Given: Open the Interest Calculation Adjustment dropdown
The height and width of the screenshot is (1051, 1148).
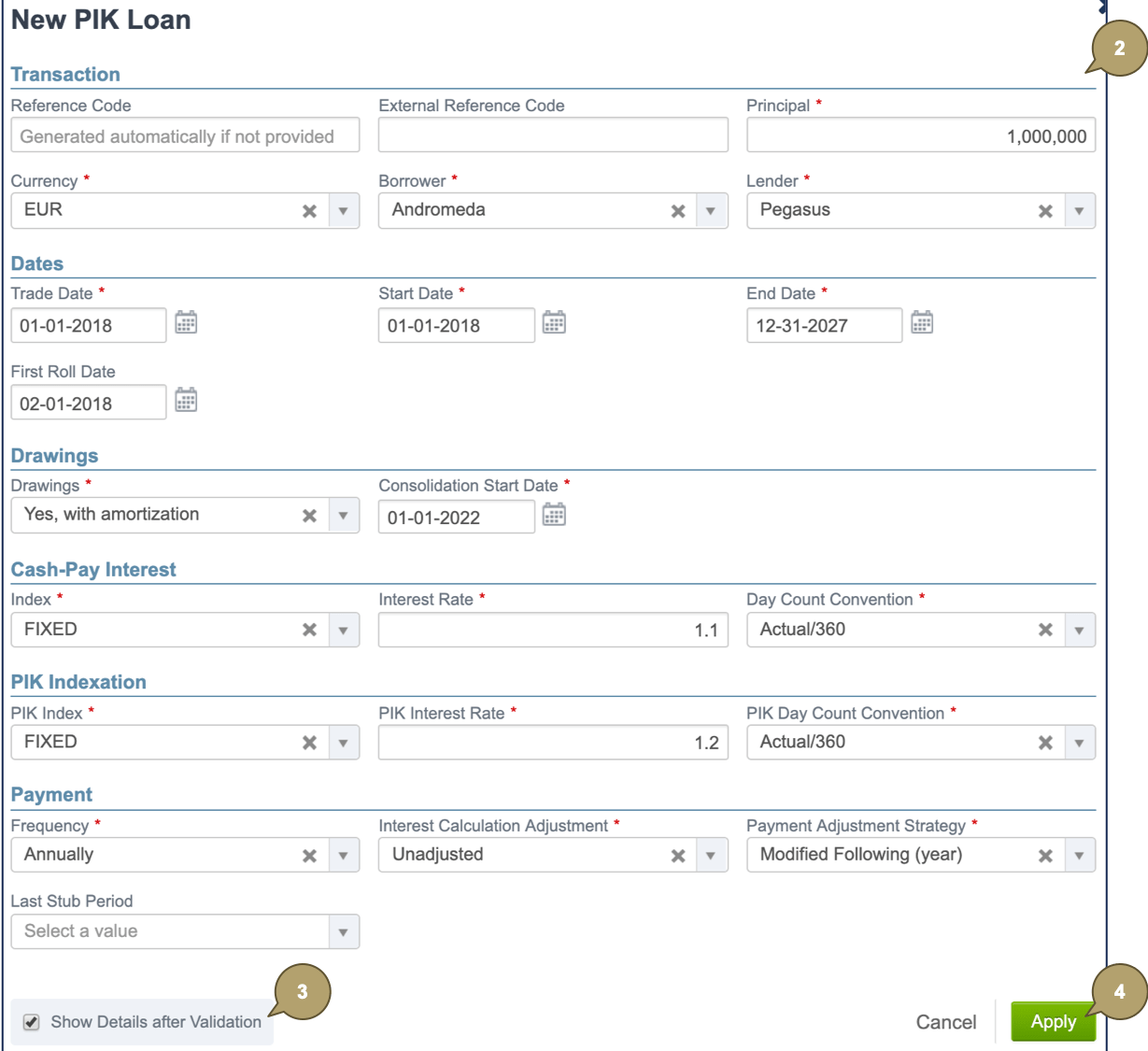Looking at the screenshot, I should (712, 854).
